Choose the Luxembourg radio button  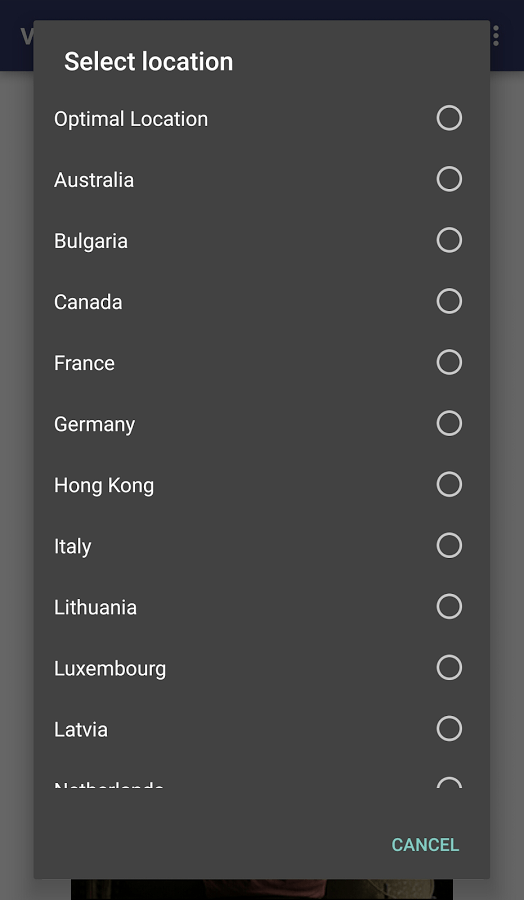449,668
